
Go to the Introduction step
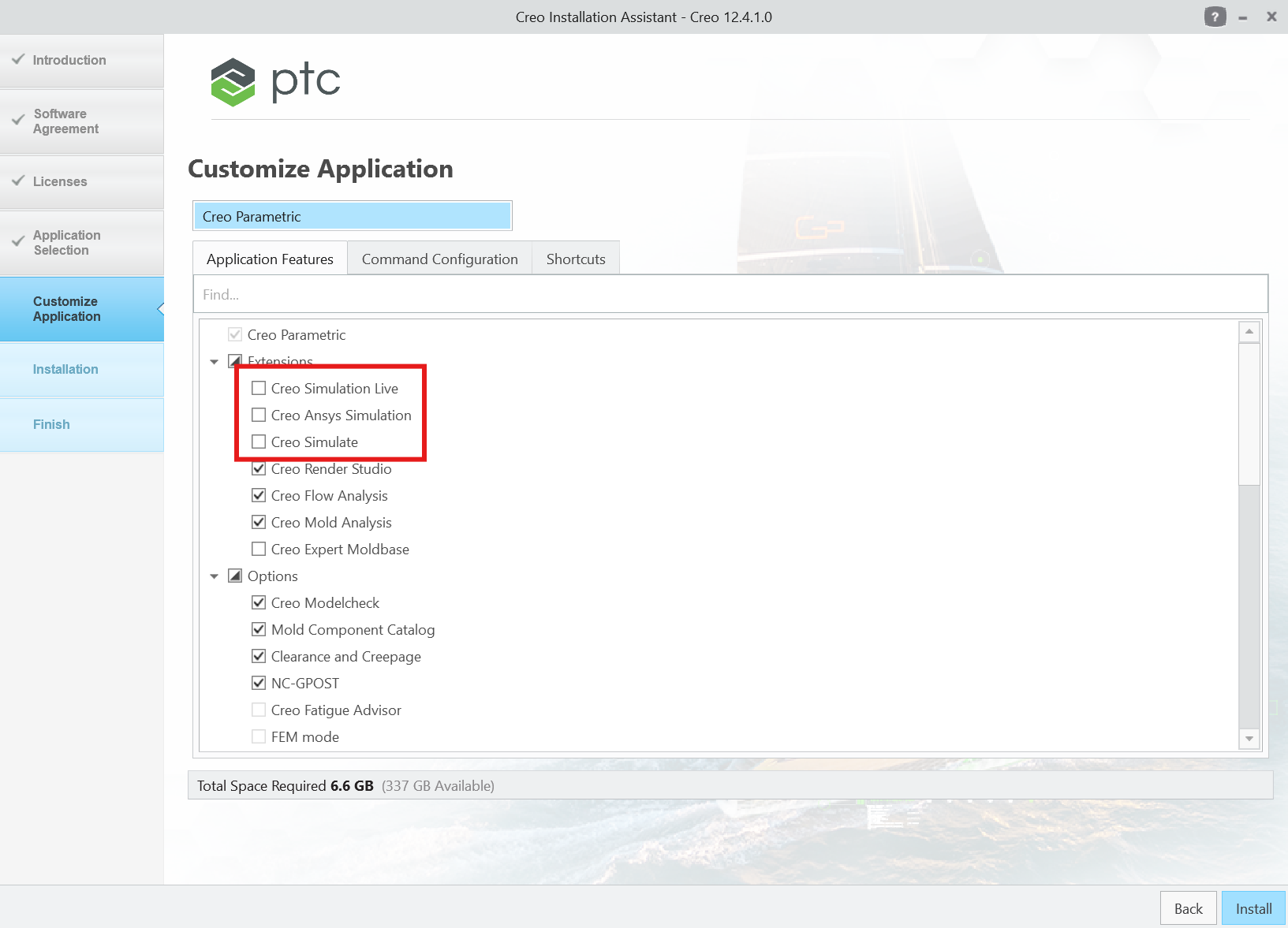point(82,61)
